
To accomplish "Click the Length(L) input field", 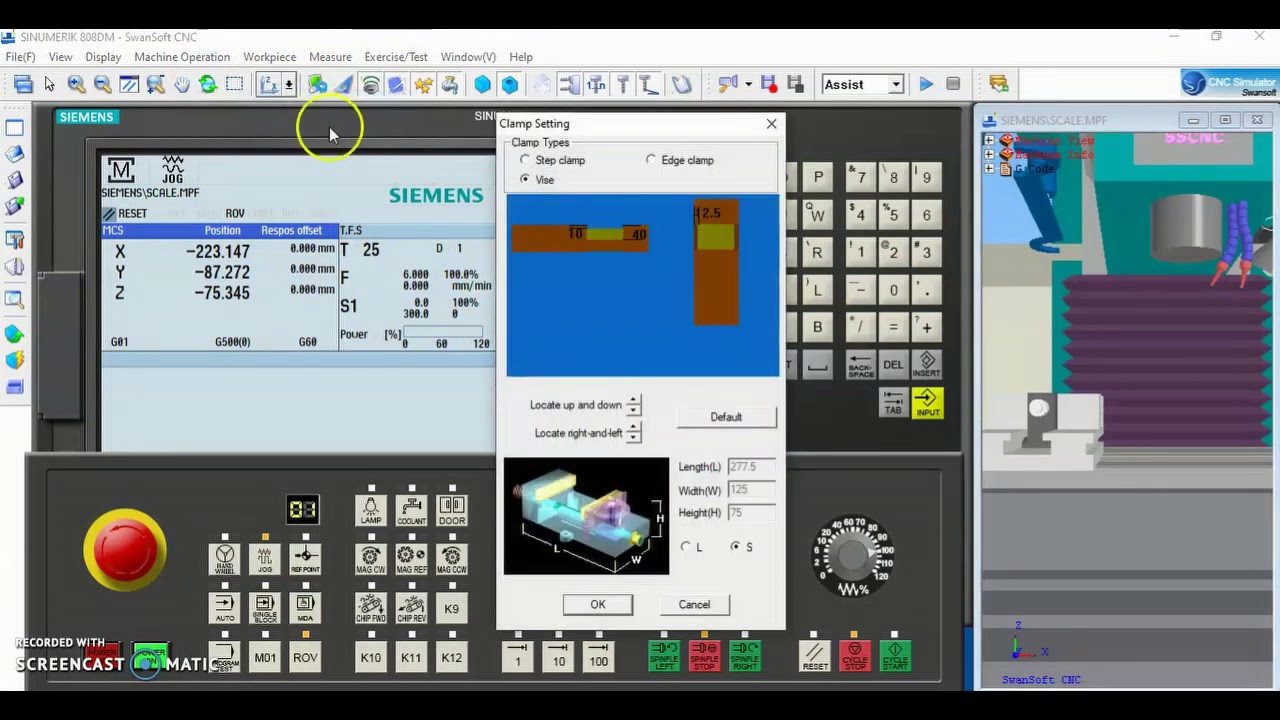I will point(751,467).
